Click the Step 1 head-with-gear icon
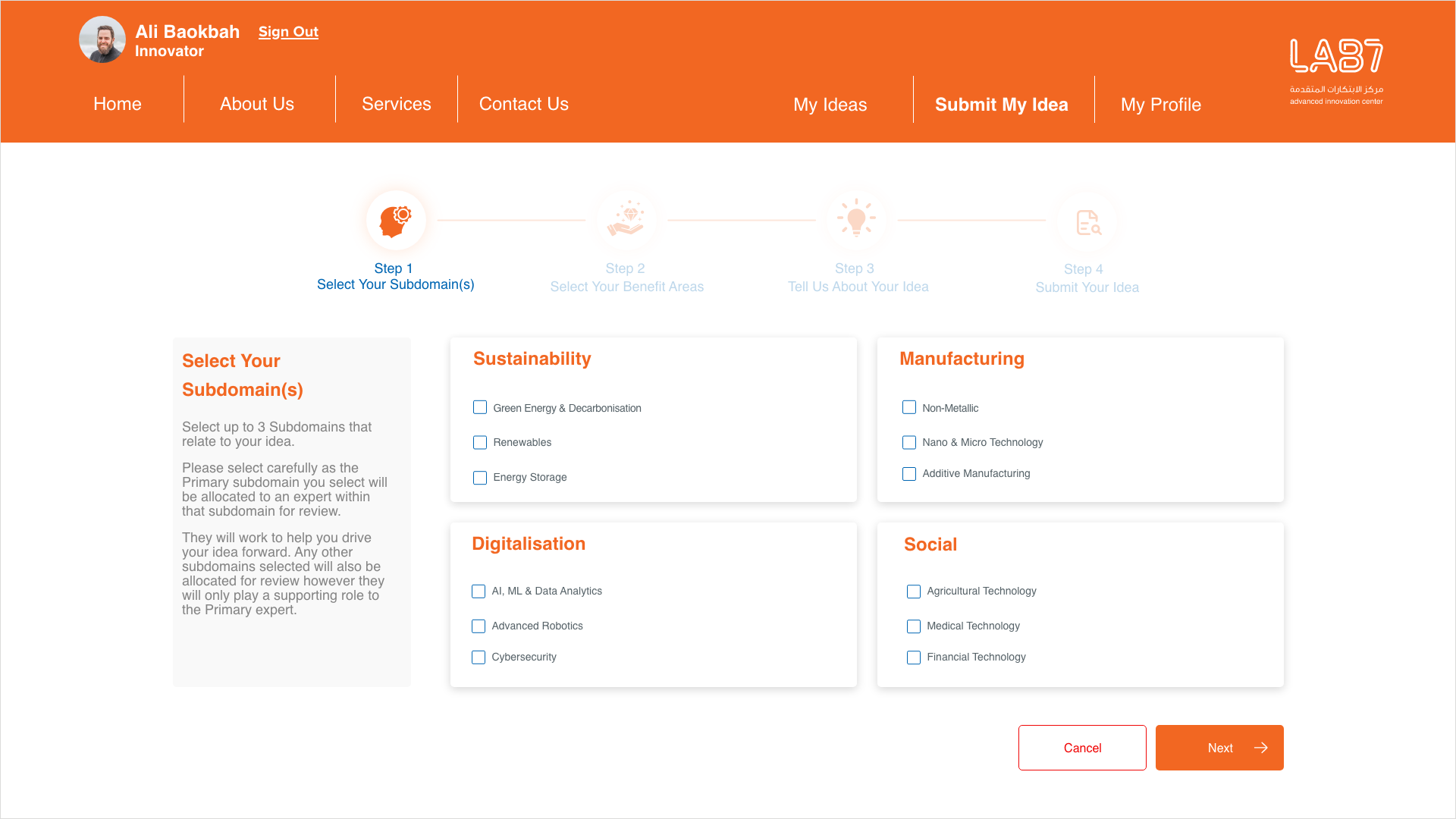The image size is (1456, 819). [x=396, y=221]
